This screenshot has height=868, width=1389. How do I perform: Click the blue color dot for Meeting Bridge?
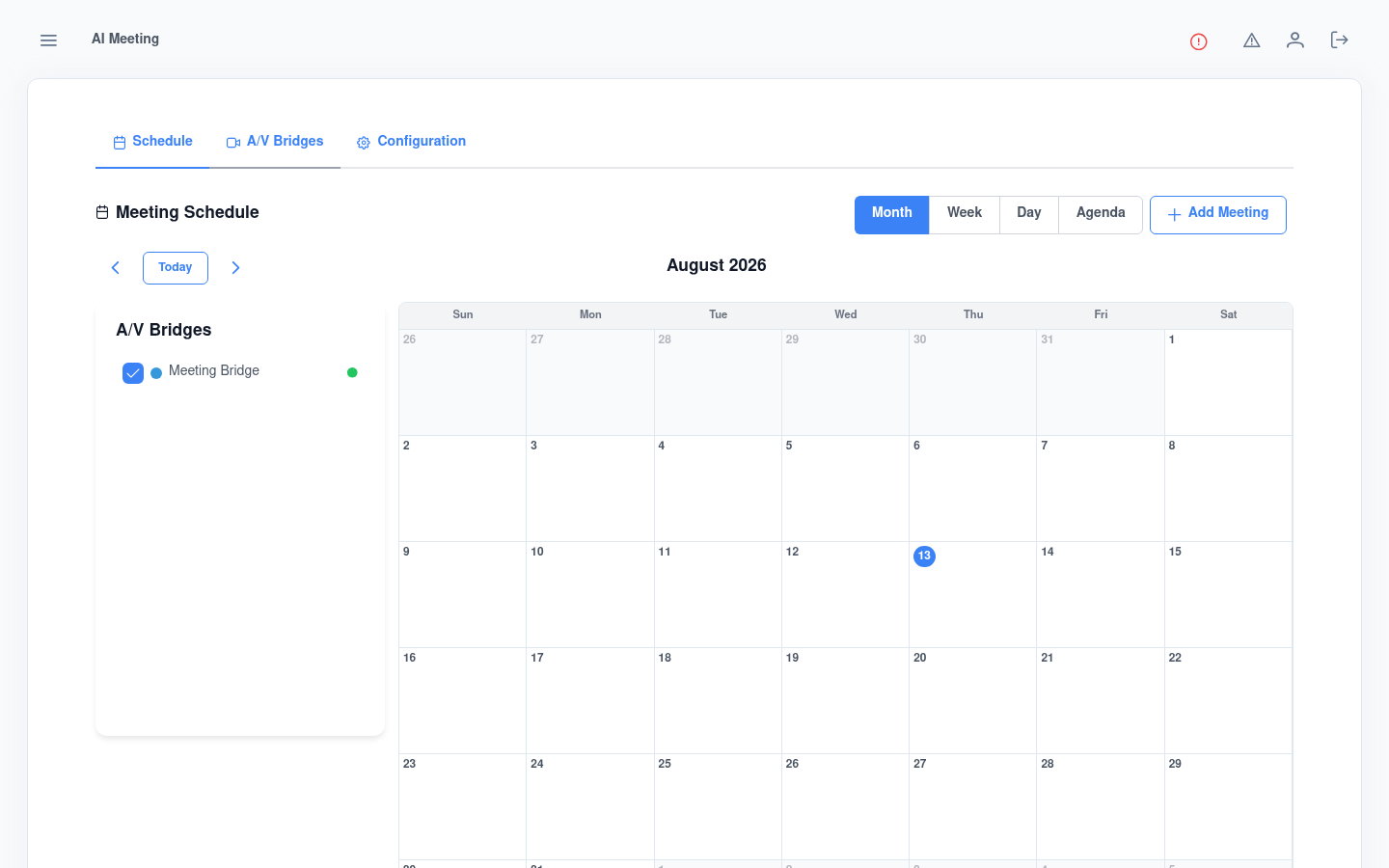click(156, 373)
